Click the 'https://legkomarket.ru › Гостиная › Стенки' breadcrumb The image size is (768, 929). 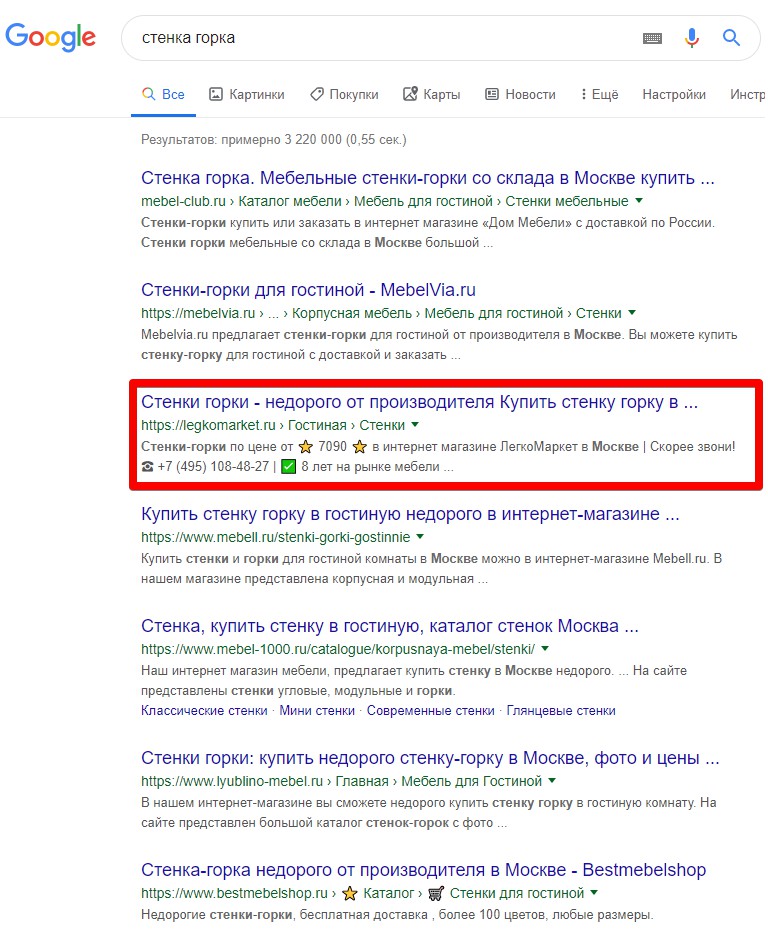(x=273, y=425)
